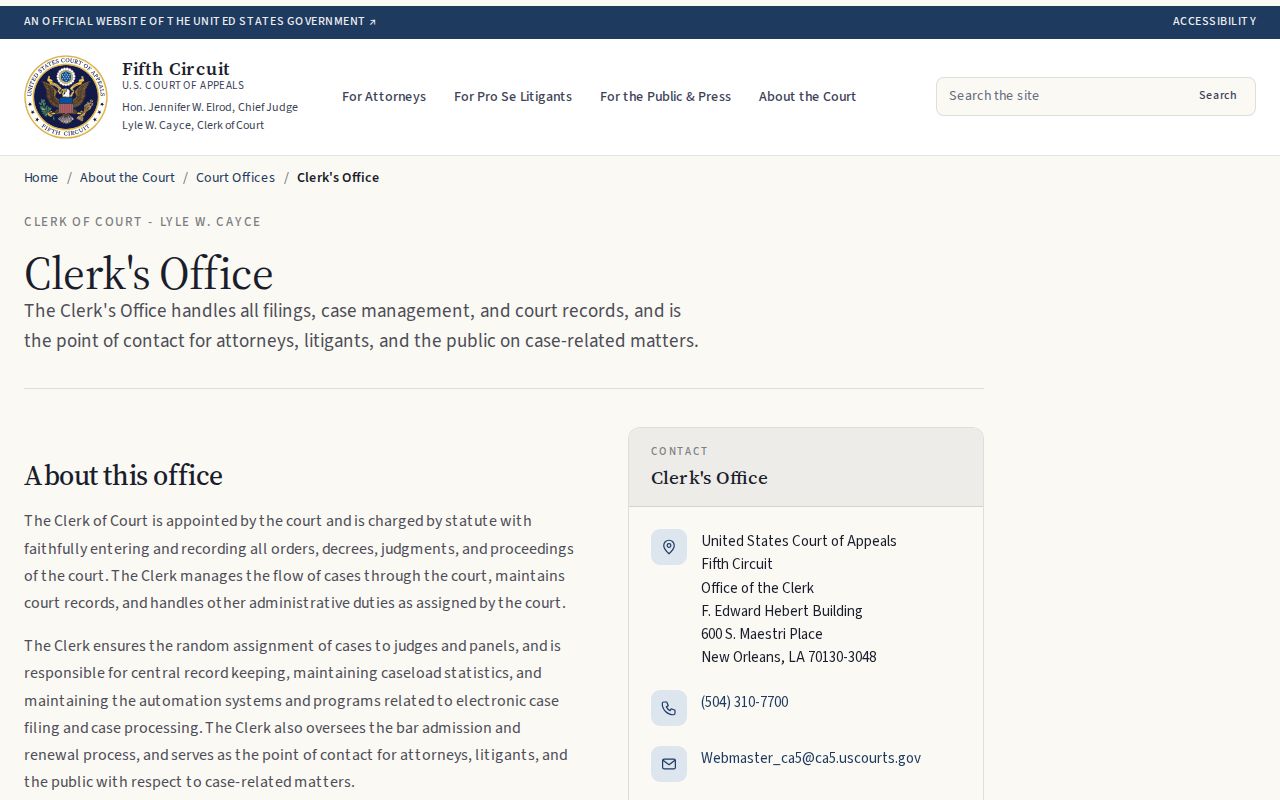Image resolution: width=1280 pixels, height=800 pixels.
Task: Go to Home in the breadcrumb
Action: [x=41, y=177]
